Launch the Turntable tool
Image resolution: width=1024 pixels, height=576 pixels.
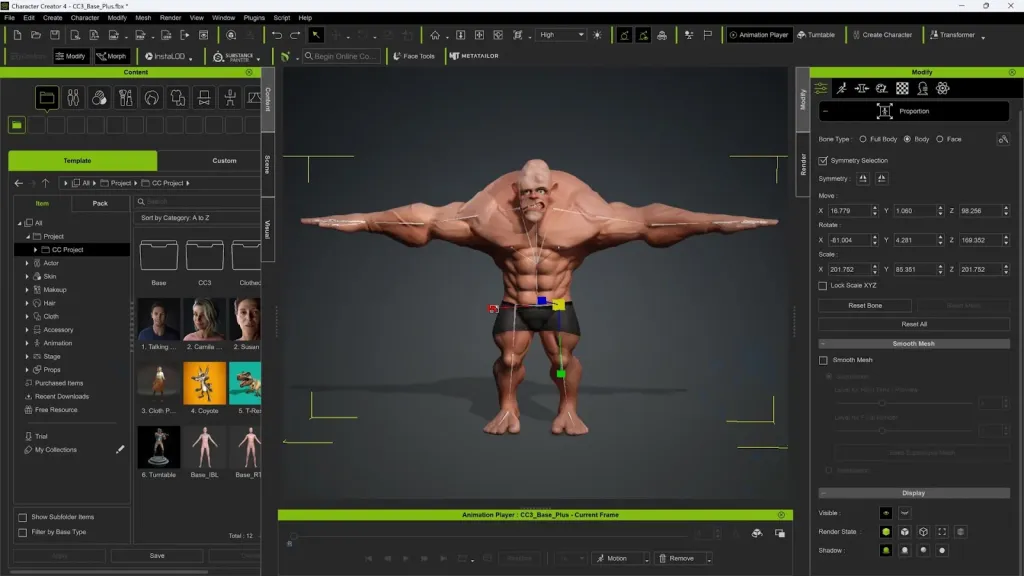click(x=815, y=35)
